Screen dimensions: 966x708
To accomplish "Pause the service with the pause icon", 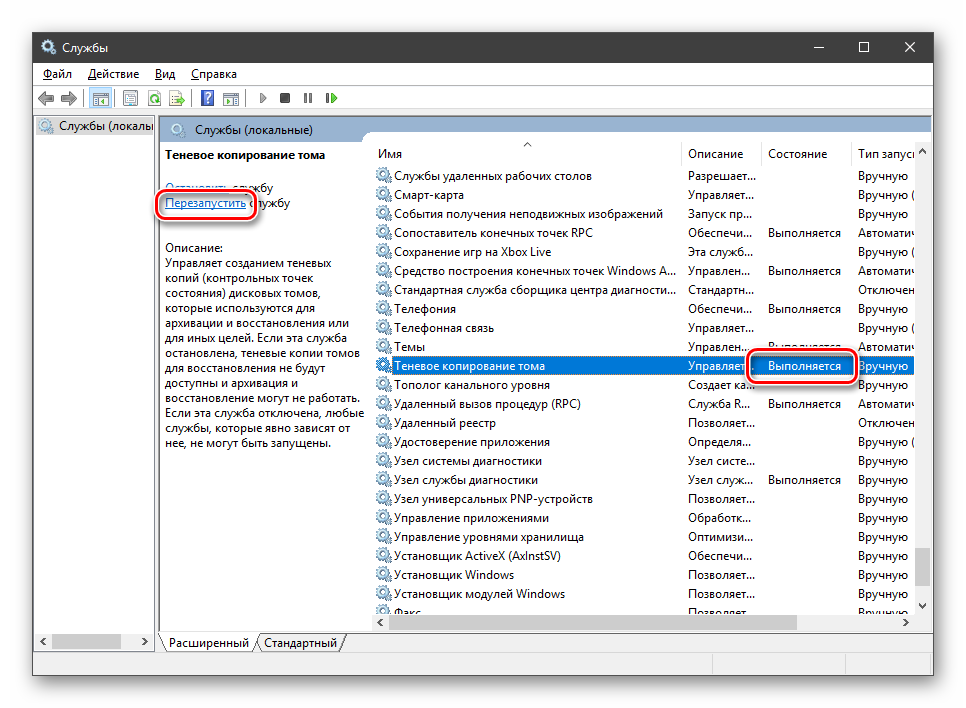I will (x=308, y=98).
